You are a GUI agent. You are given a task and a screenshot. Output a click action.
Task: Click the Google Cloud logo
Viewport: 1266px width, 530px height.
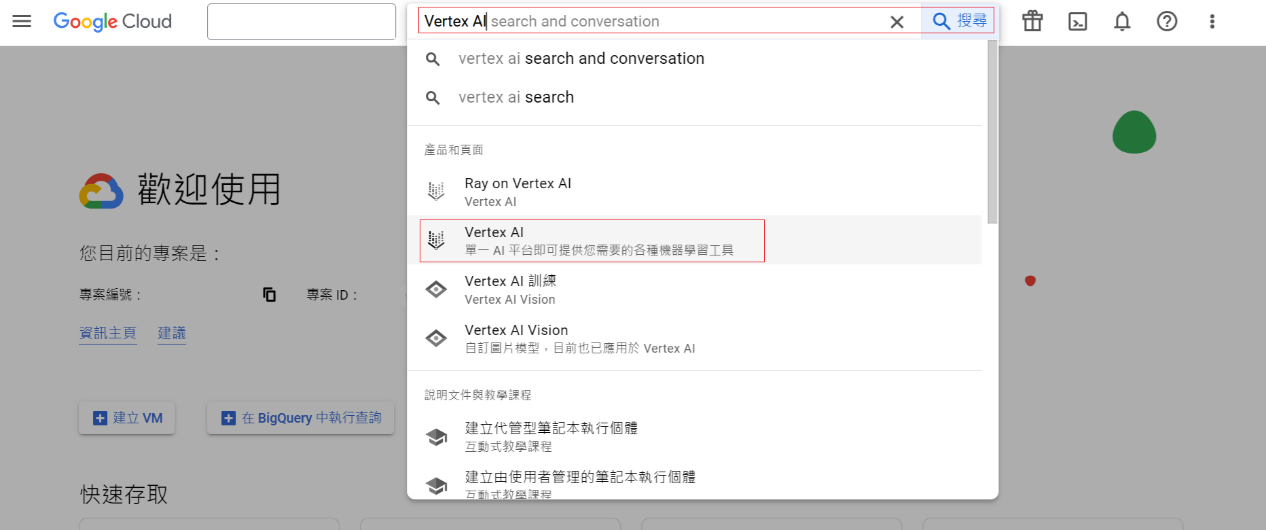[112, 21]
